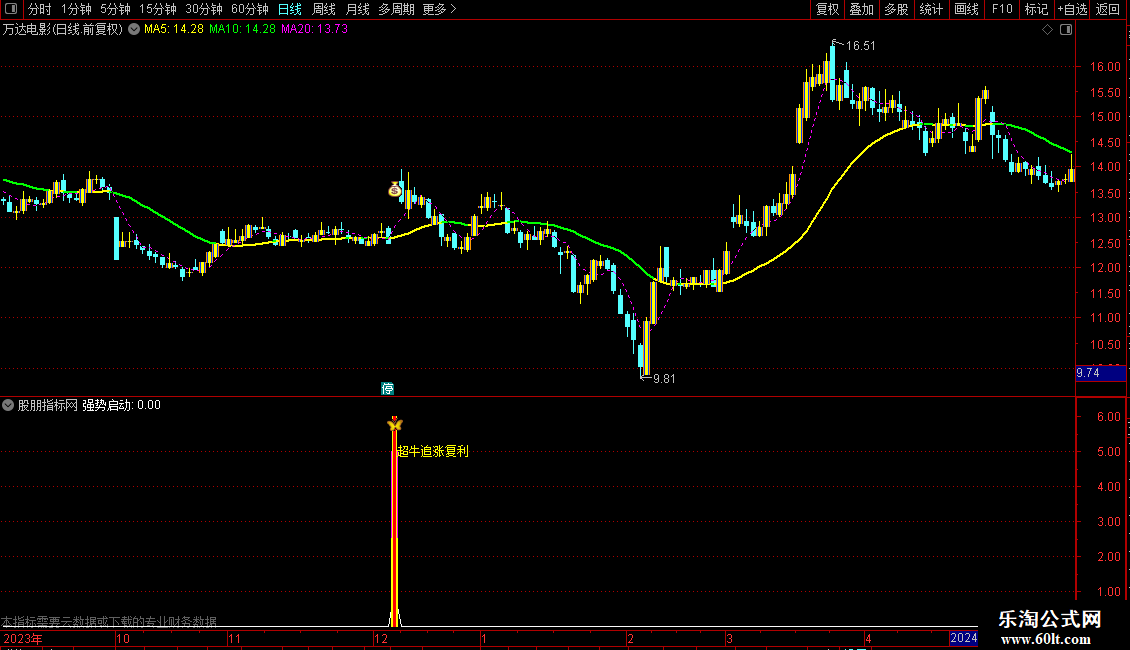Switch to 日线 daily chart

pos(290,9)
